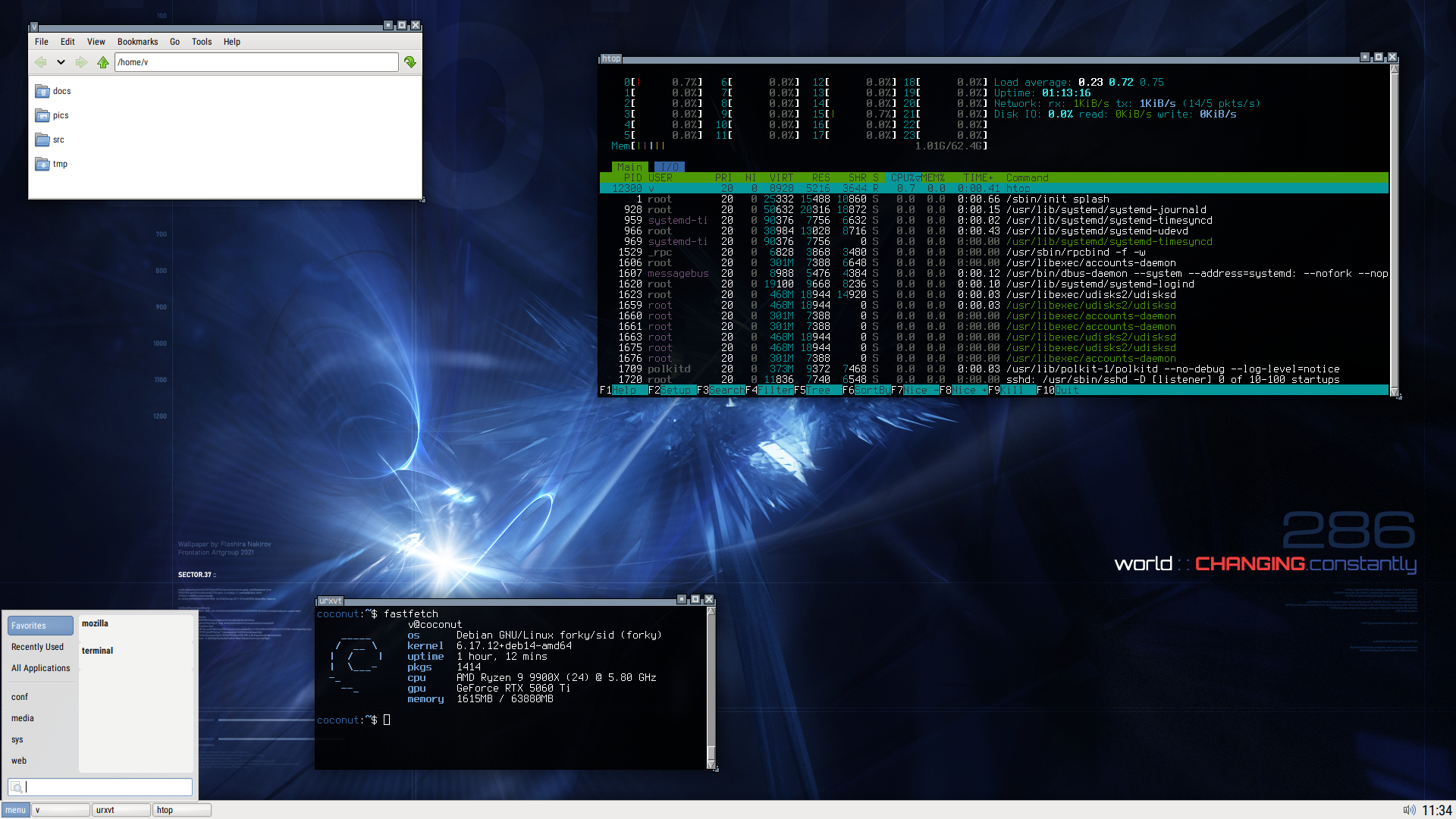
Task: Open the navigation history dropdown arrow
Action: click(61, 62)
